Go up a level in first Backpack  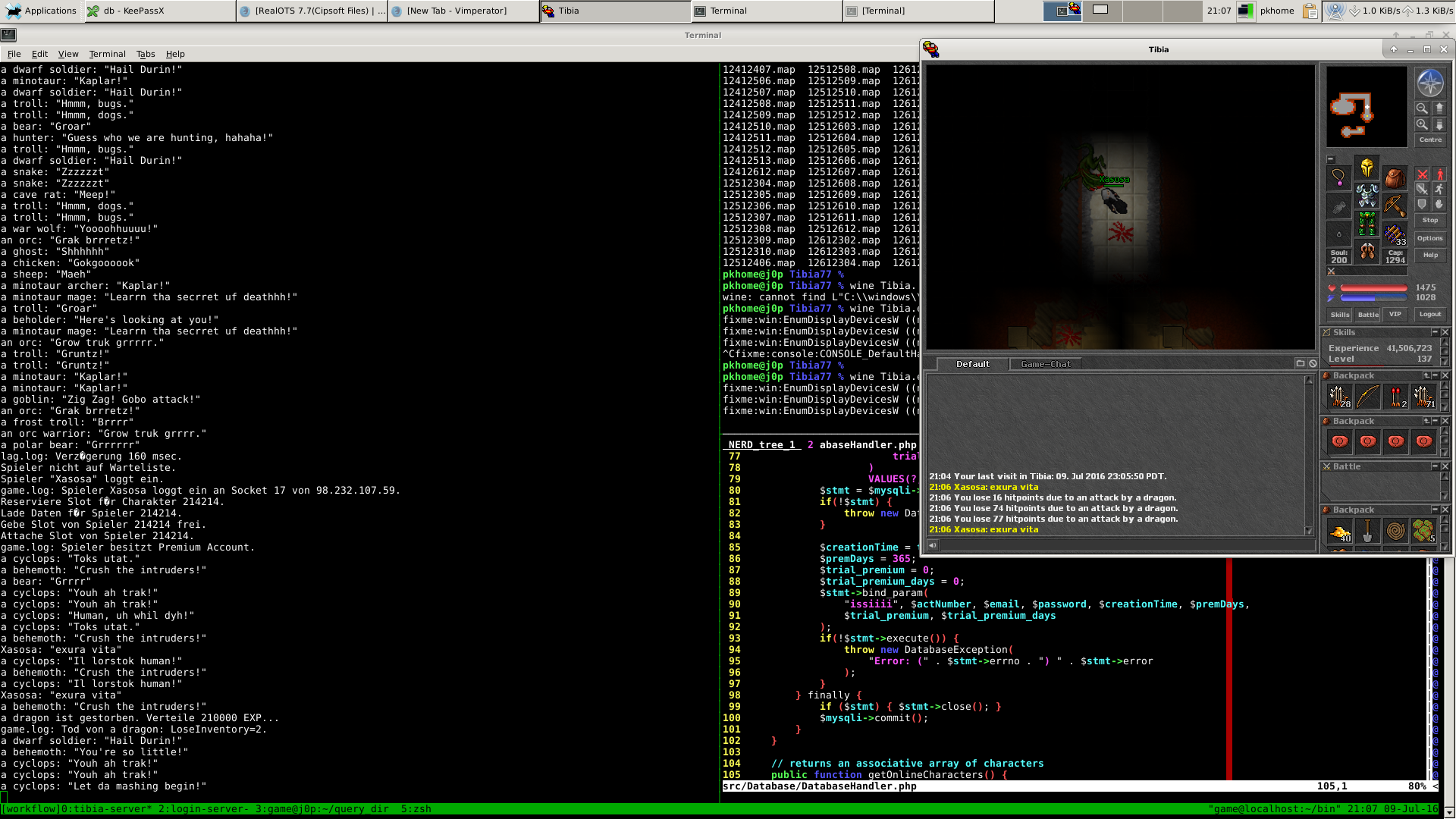[1426, 375]
